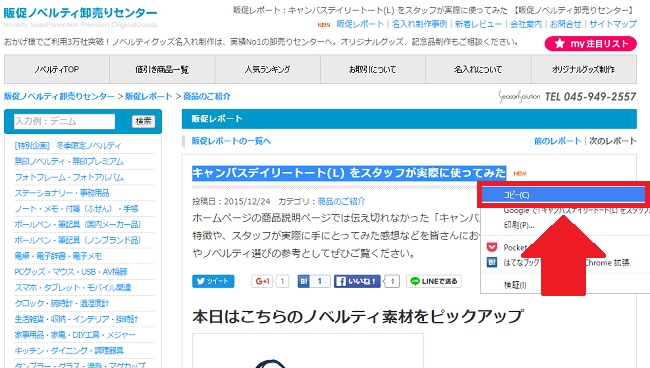Click the Facebook いいね! button
Viewport: 650px width, 368px height.
pyautogui.click(x=357, y=281)
